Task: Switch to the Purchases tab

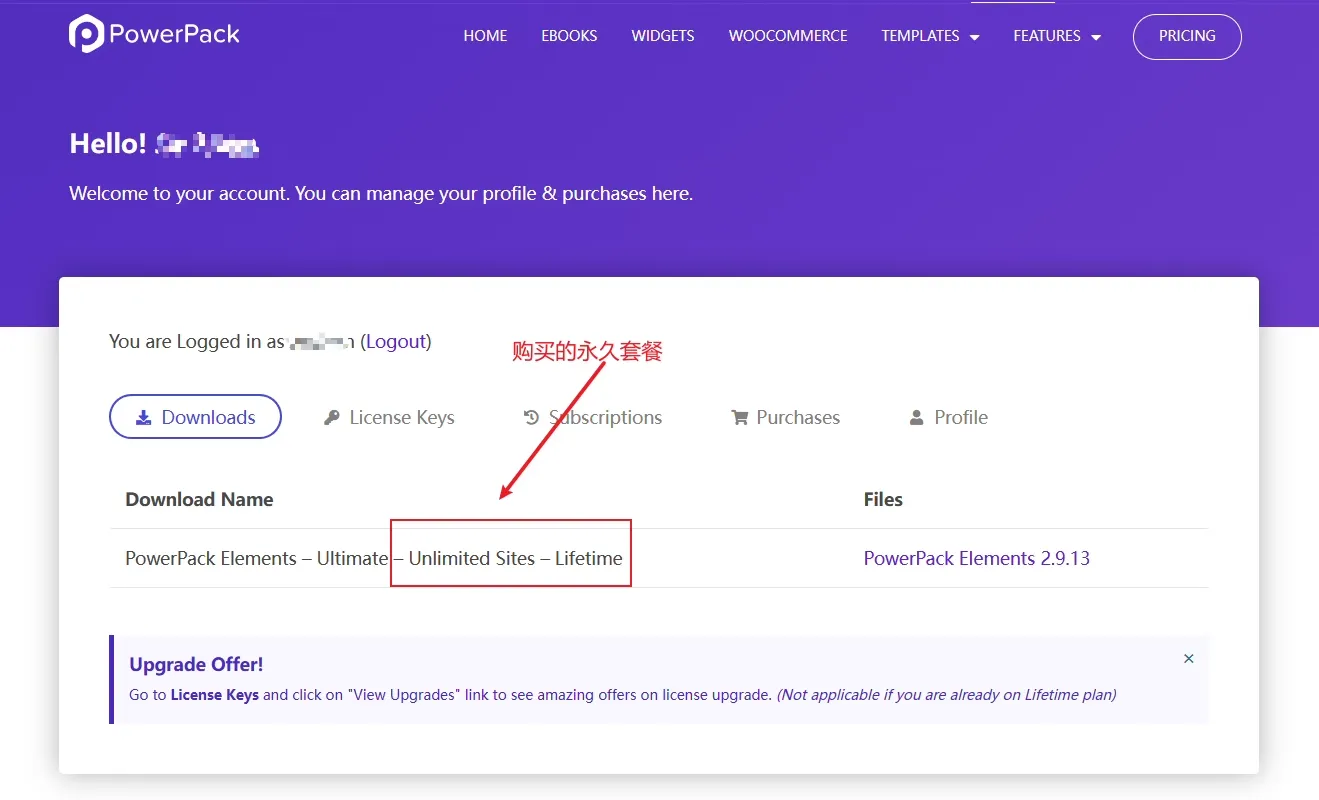Action: click(x=786, y=418)
